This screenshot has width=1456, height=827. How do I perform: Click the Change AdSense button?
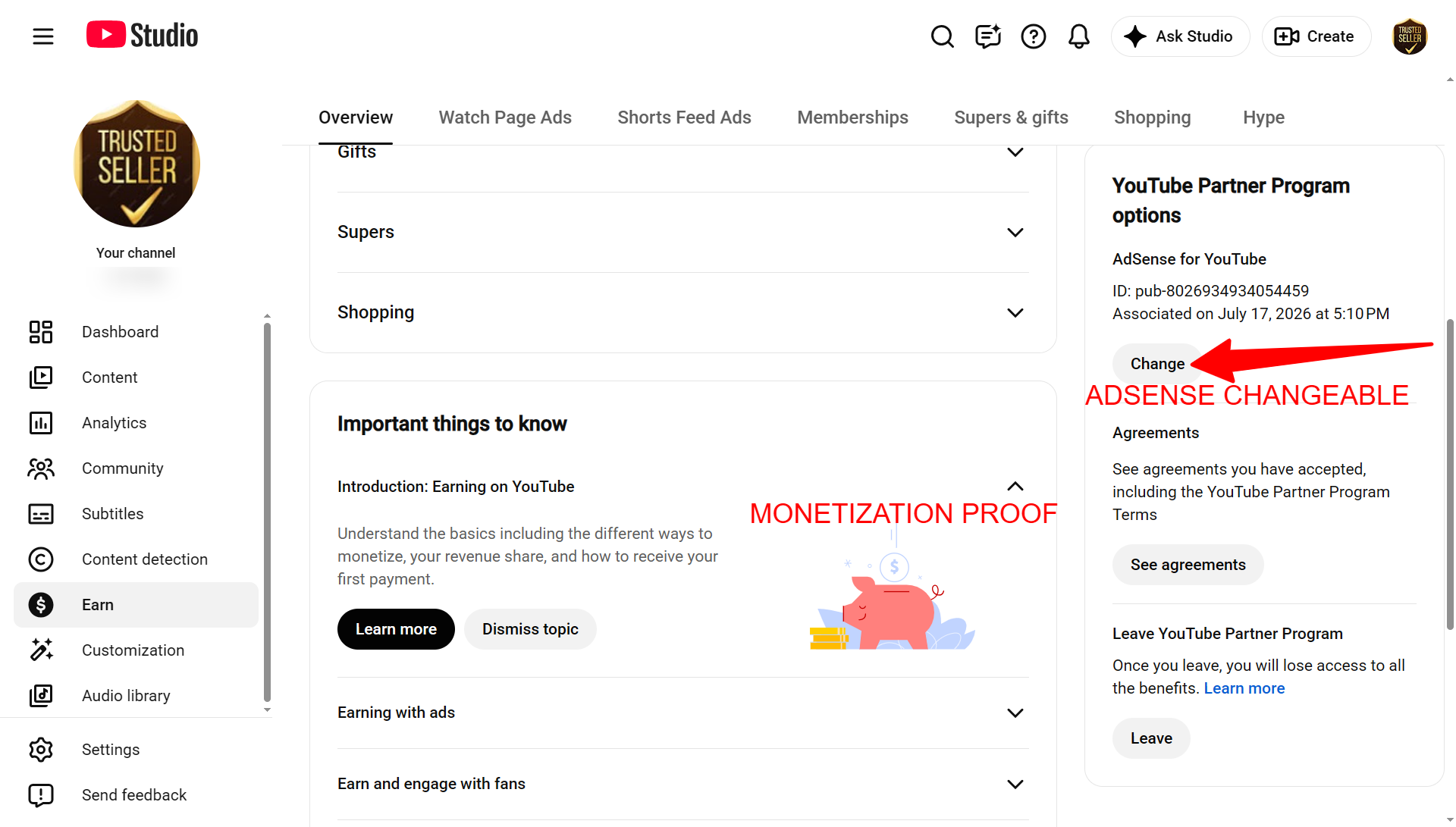pyautogui.click(x=1157, y=364)
